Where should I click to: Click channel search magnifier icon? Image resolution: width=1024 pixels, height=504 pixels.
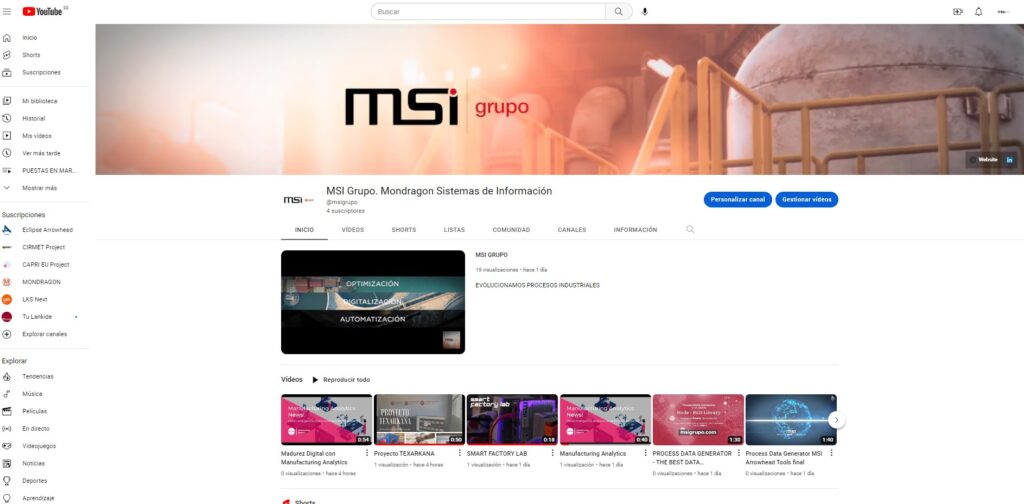click(x=690, y=230)
